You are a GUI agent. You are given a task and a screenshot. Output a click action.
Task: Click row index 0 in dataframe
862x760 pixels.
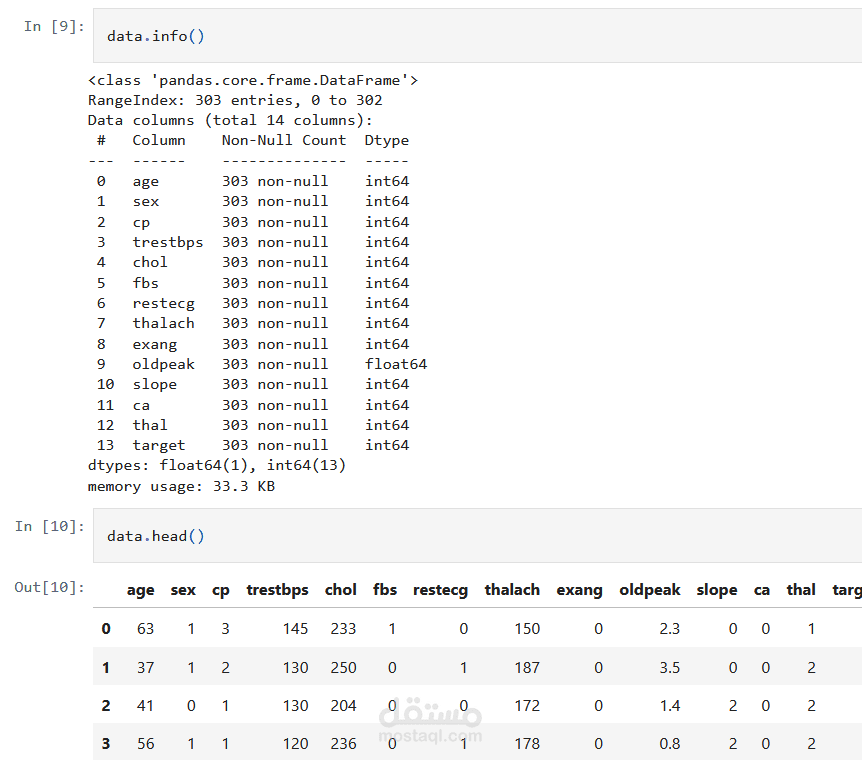pyautogui.click(x=106, y=629)
